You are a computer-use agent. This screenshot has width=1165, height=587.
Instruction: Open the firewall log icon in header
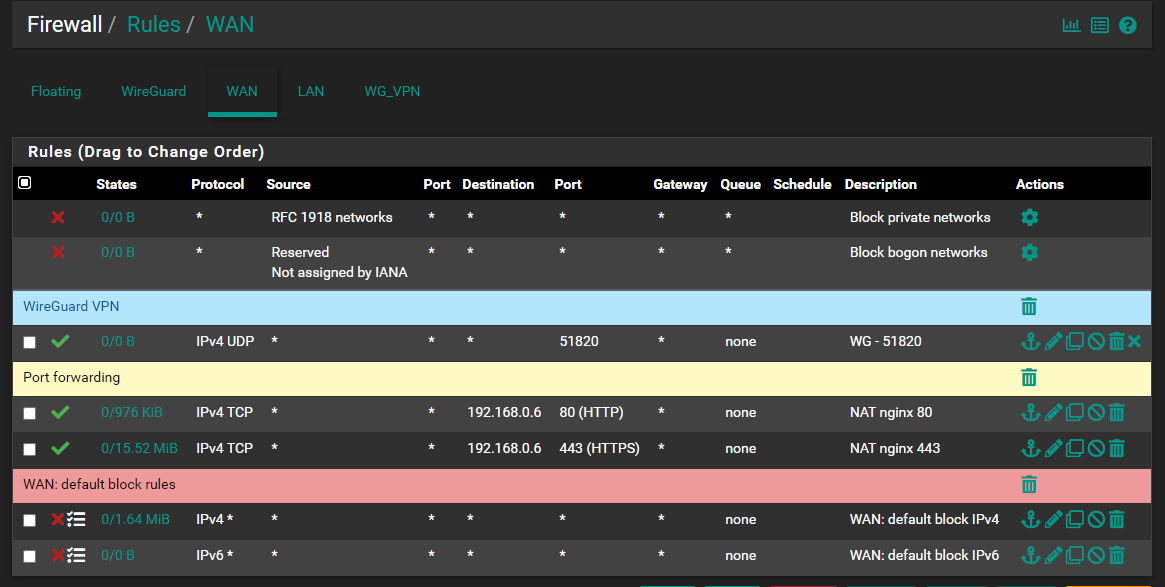pos(1100,25)
